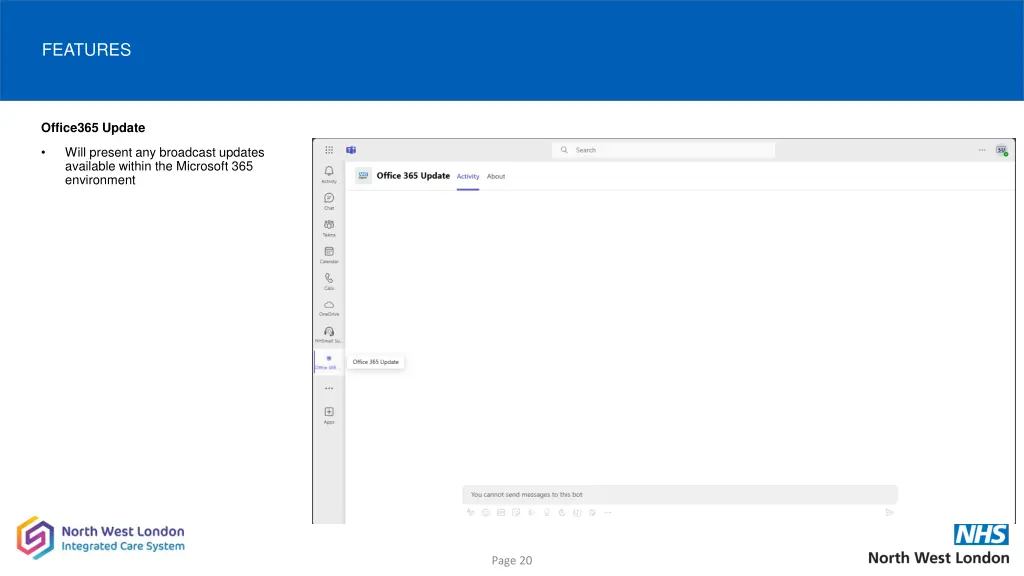Open more compose options ellipsis

[x=608, y=513]
